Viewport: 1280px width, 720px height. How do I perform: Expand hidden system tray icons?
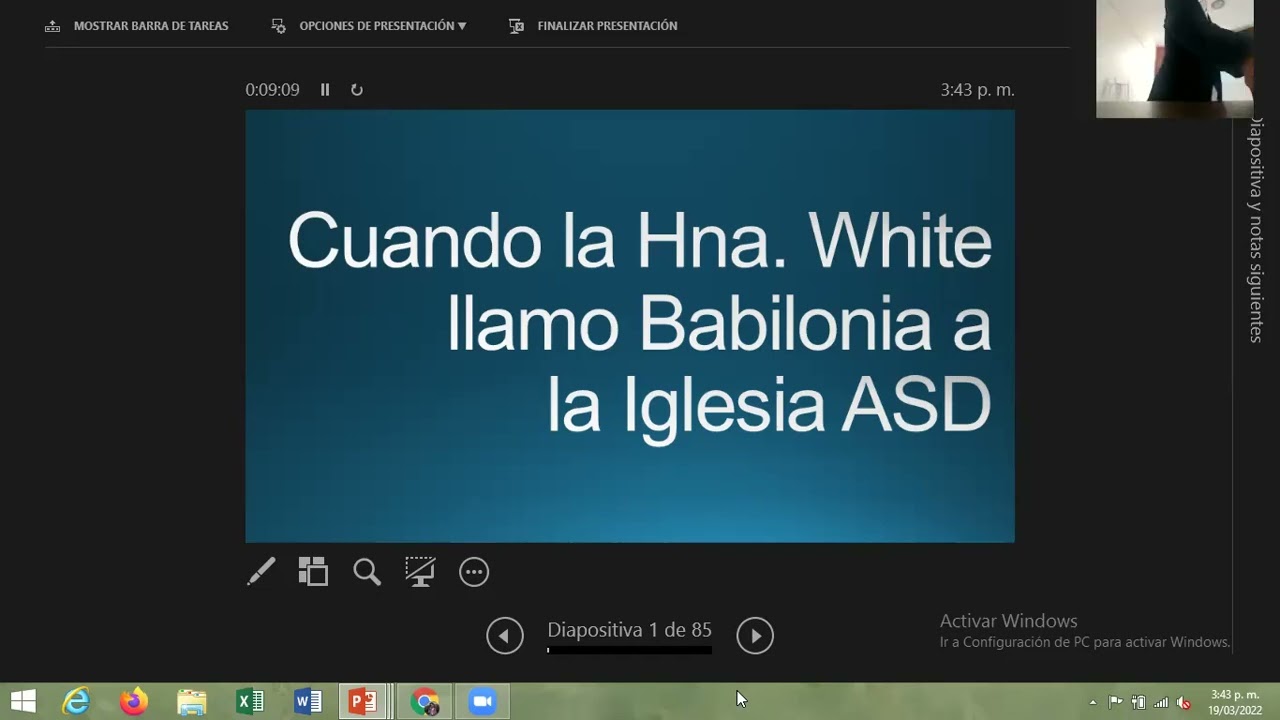[1093, 702]
